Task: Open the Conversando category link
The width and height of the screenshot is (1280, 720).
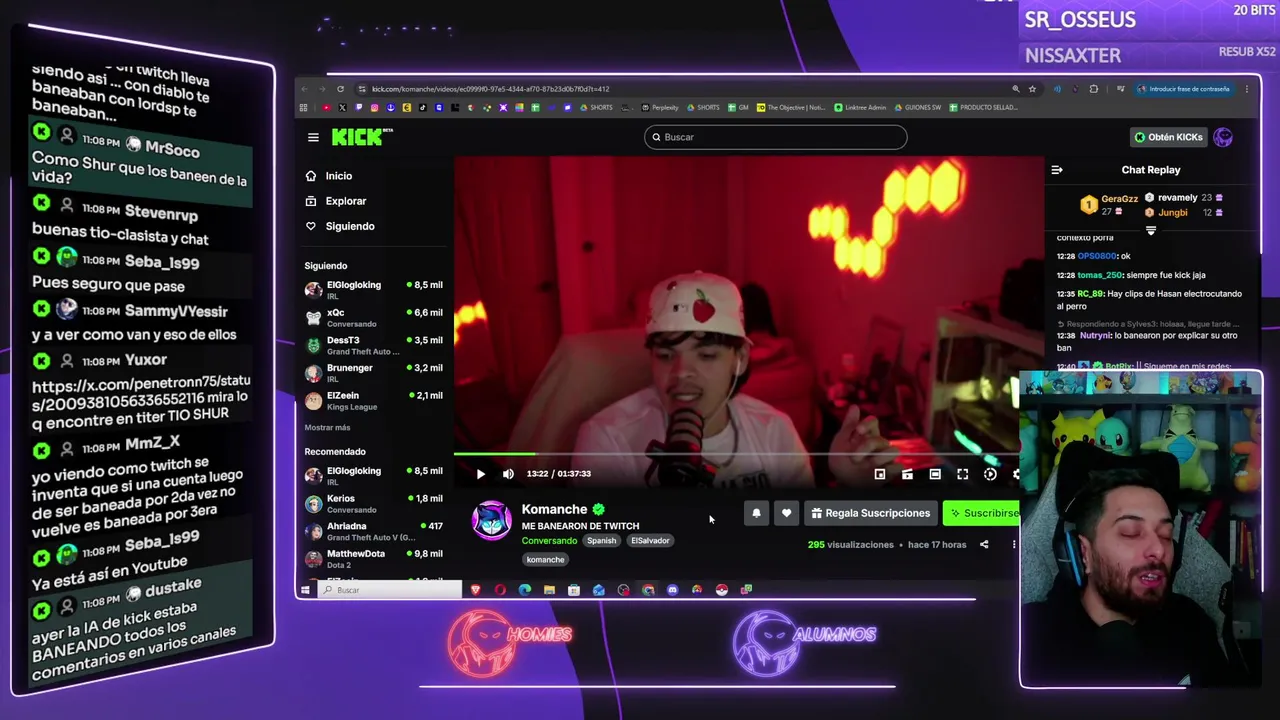Action: pos(549,541)
